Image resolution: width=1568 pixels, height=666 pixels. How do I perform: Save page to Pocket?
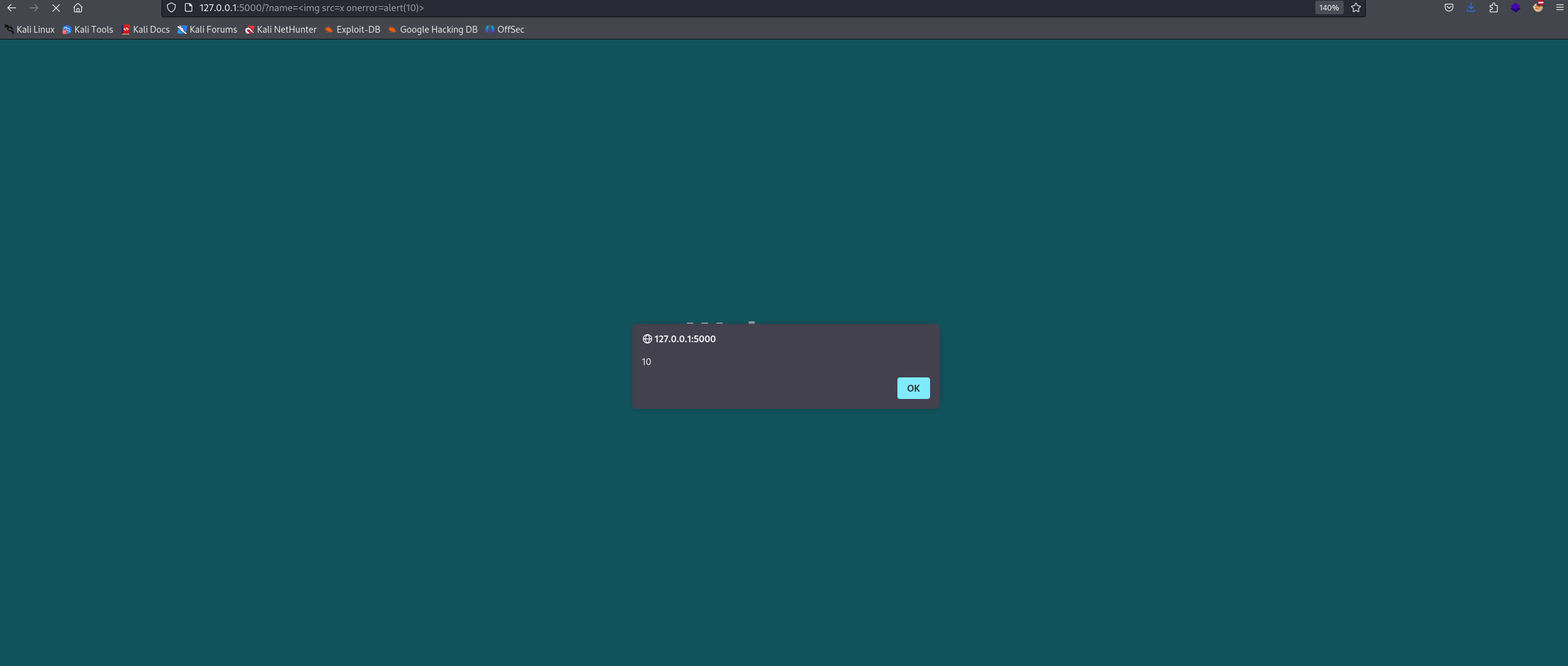pos(1449,8)
